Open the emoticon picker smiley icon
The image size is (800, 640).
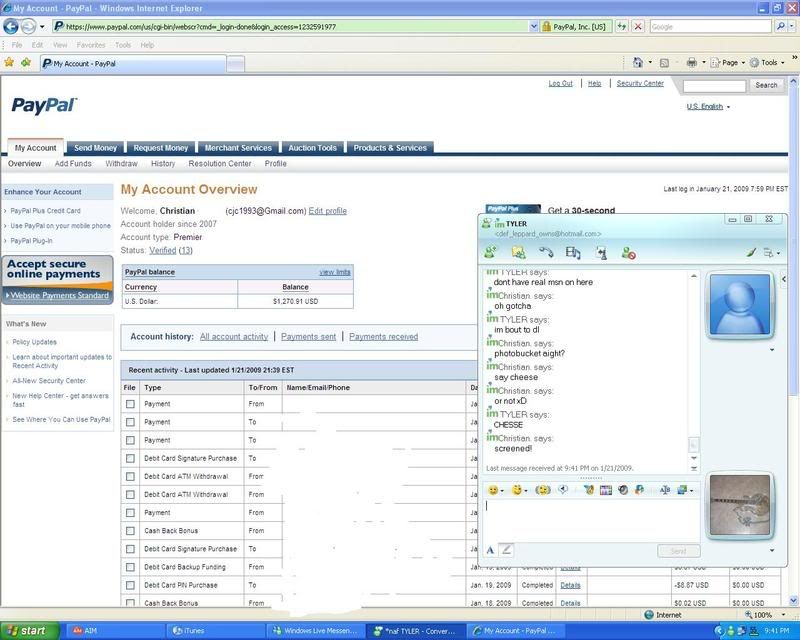coord(493,490)
